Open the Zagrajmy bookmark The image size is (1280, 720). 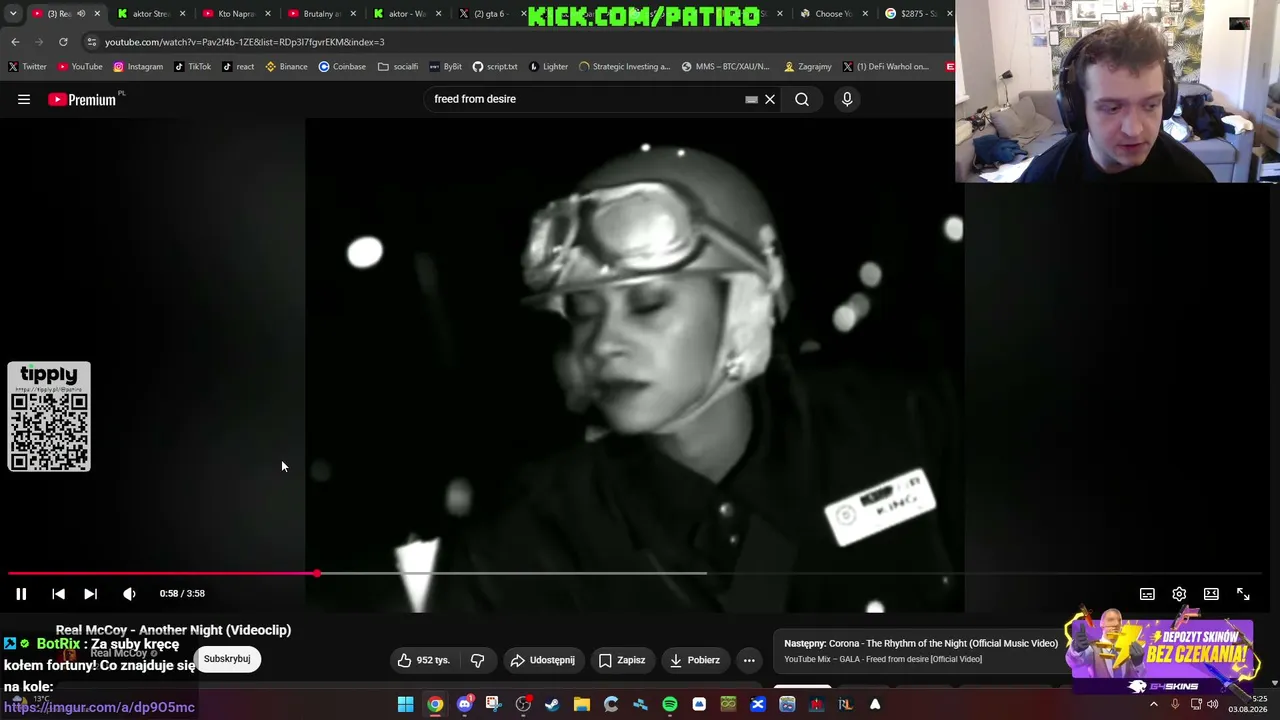[x=808, y=67]
